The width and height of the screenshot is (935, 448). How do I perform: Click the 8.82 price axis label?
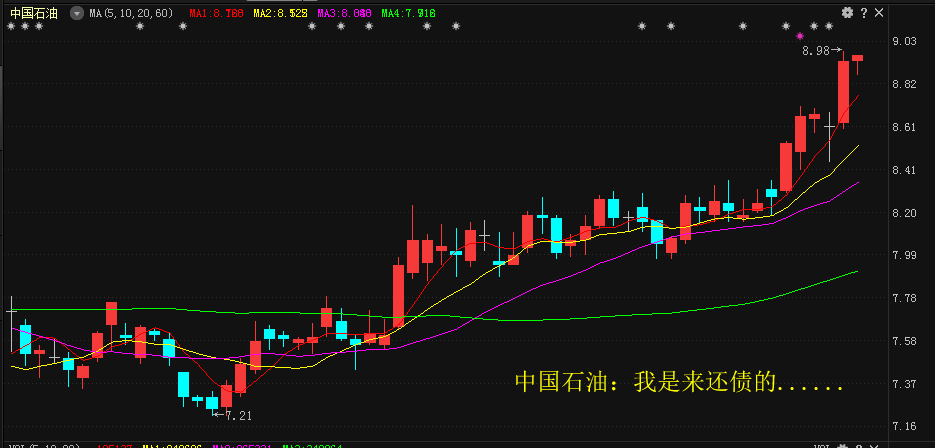pyautogui.click(x=906, y=84)
